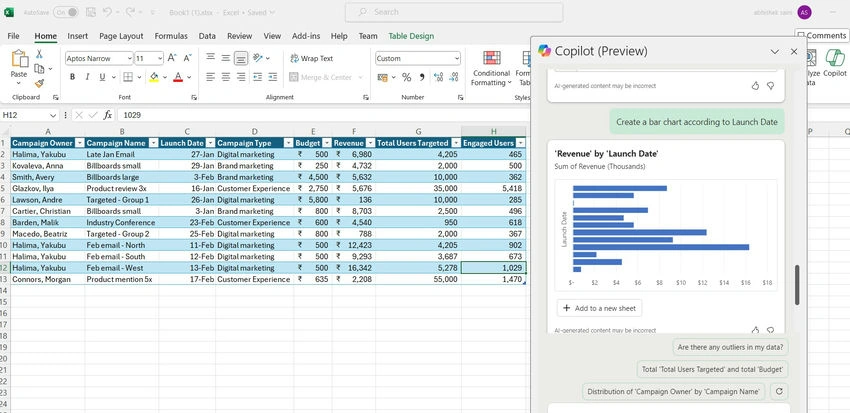Apply cell borders icon
The image size is (850, 413).
coord(128,77)
